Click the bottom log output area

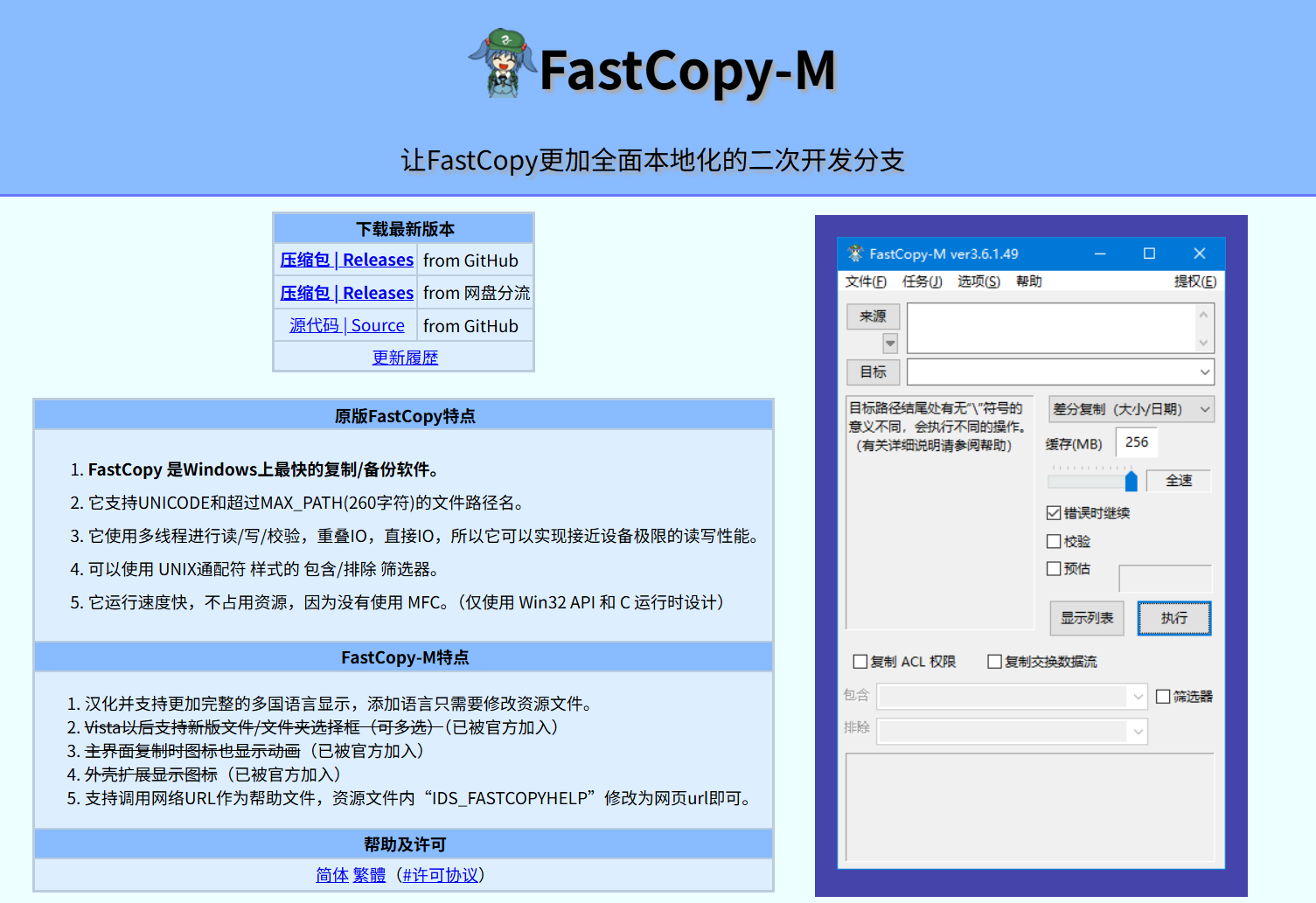point(1030,809)
